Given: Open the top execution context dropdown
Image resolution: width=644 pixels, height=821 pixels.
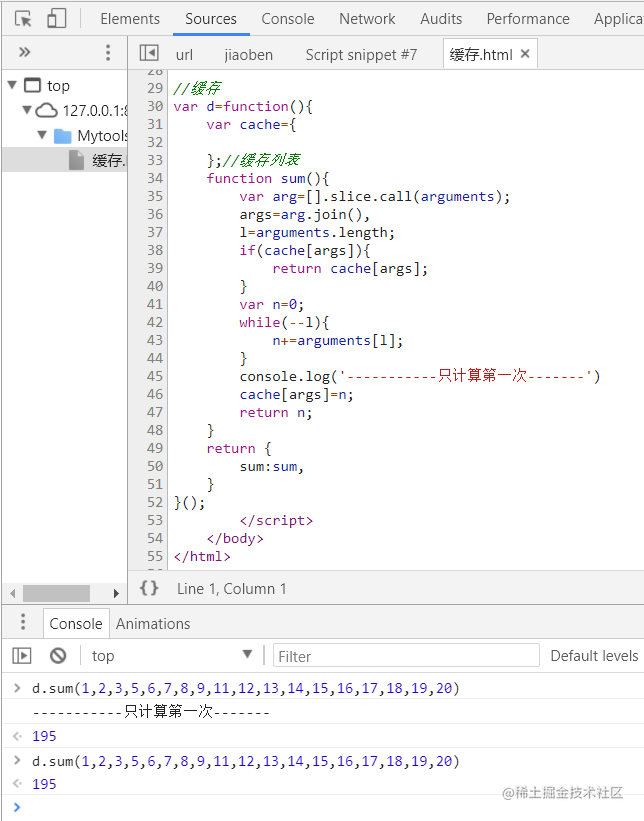Looking at the screenshot, I should pos(172,656).
